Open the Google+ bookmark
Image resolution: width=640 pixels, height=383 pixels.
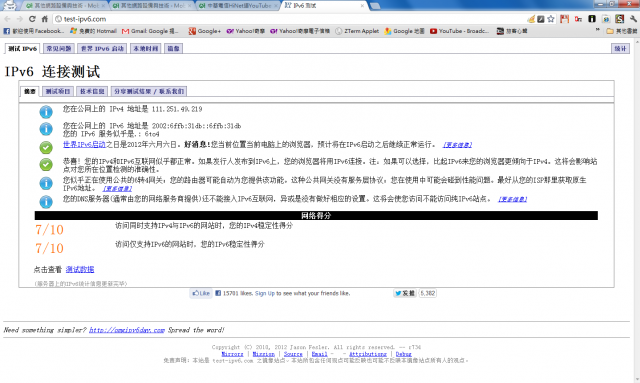(204, 31)
